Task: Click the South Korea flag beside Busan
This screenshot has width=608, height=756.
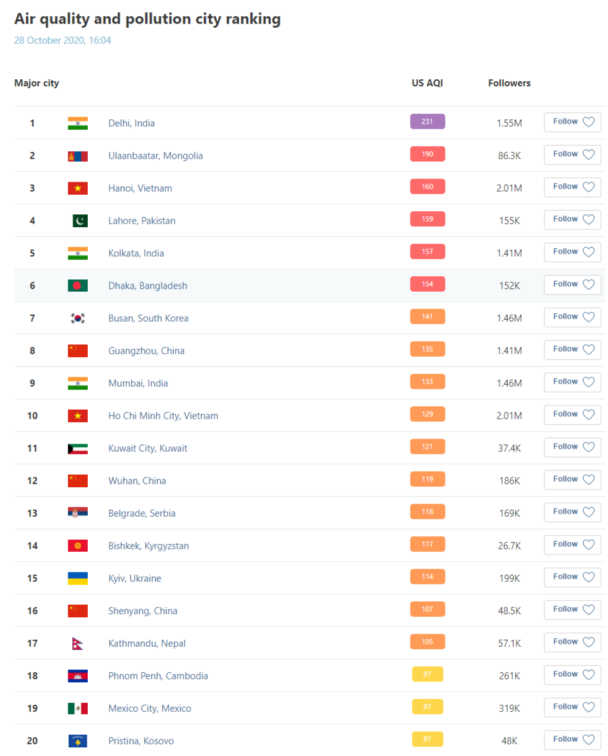Action: pos(78,318)
